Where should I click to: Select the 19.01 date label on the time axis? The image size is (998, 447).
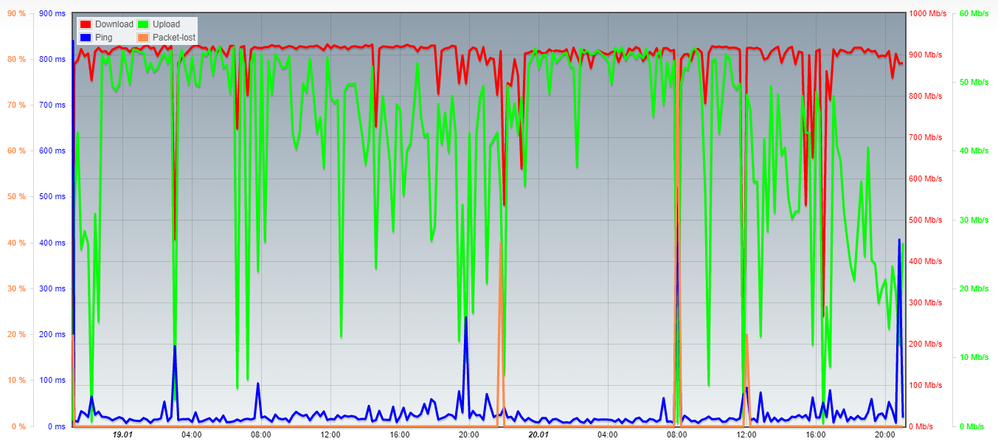coord(122,436)
